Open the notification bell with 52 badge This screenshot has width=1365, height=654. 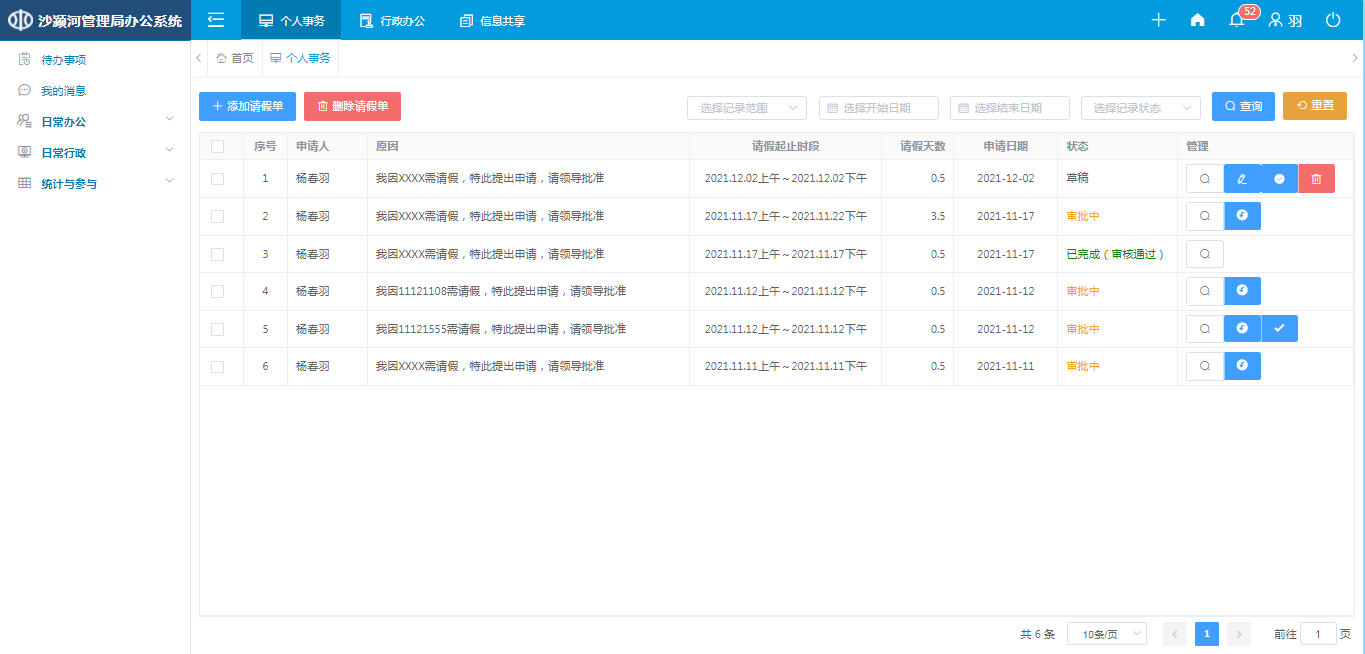(1237, 21)
